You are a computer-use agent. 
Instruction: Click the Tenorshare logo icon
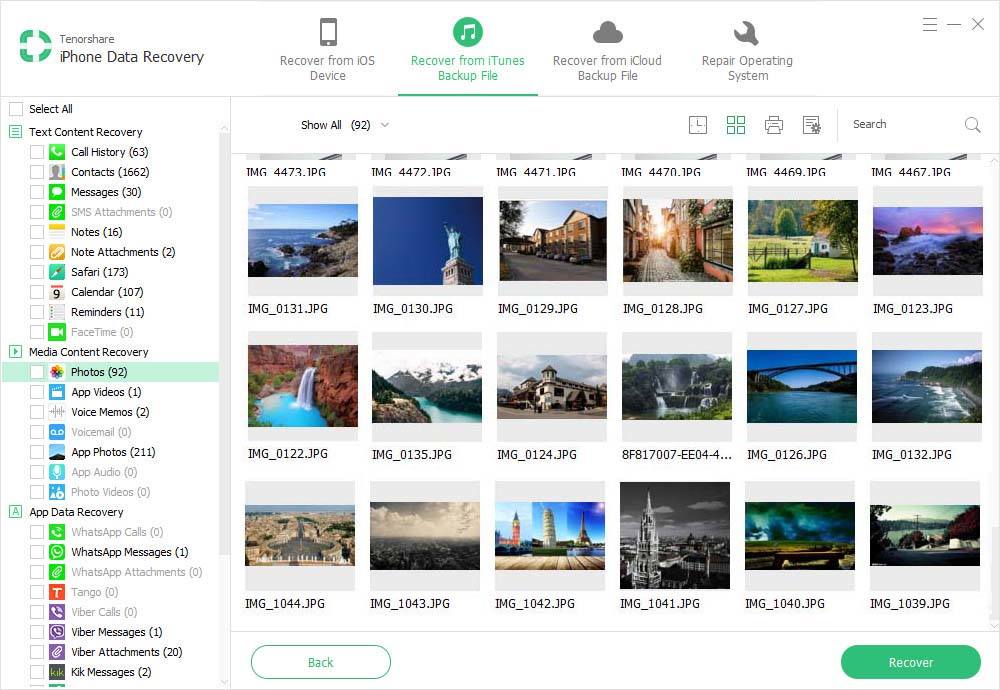(36, 46)
